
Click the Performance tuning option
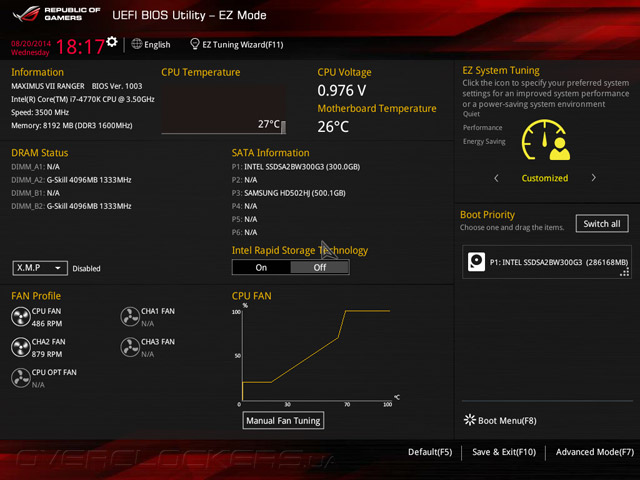[482, 128]
